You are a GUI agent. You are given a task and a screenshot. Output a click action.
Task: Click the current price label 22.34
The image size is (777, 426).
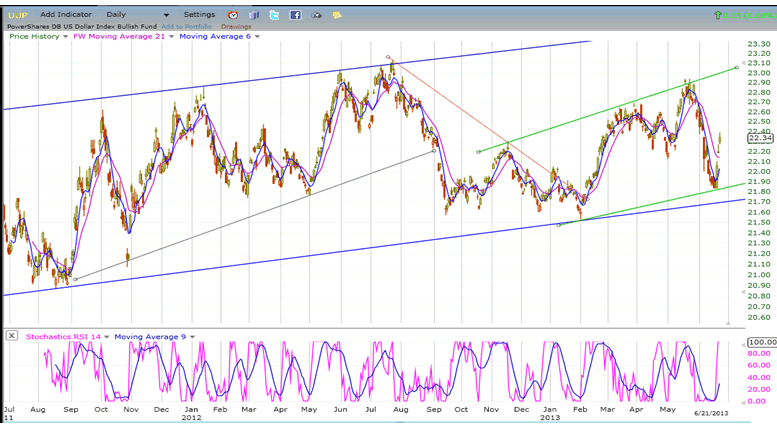[x=760, y=138]
